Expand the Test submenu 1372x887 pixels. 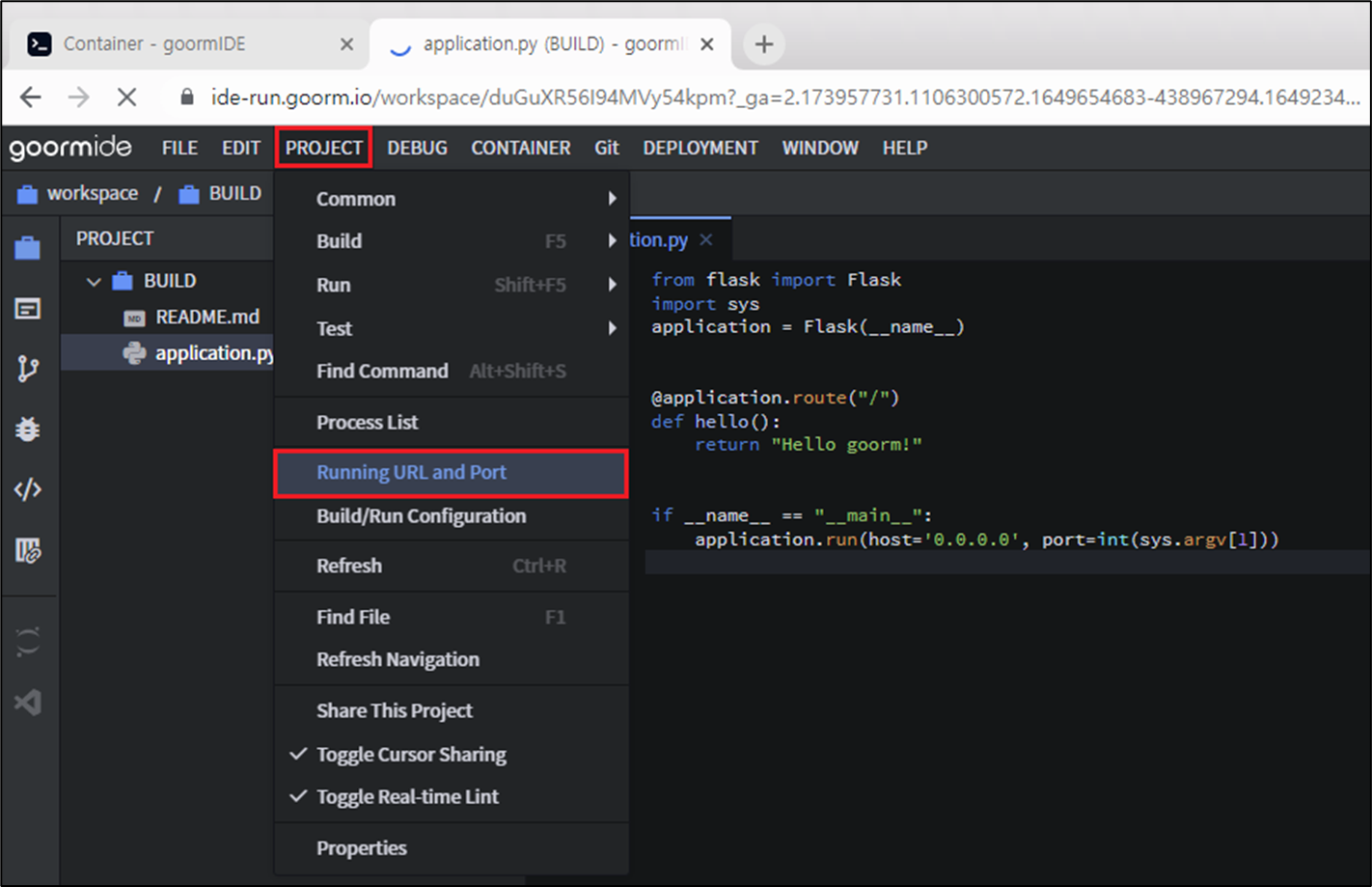(452, 328)
